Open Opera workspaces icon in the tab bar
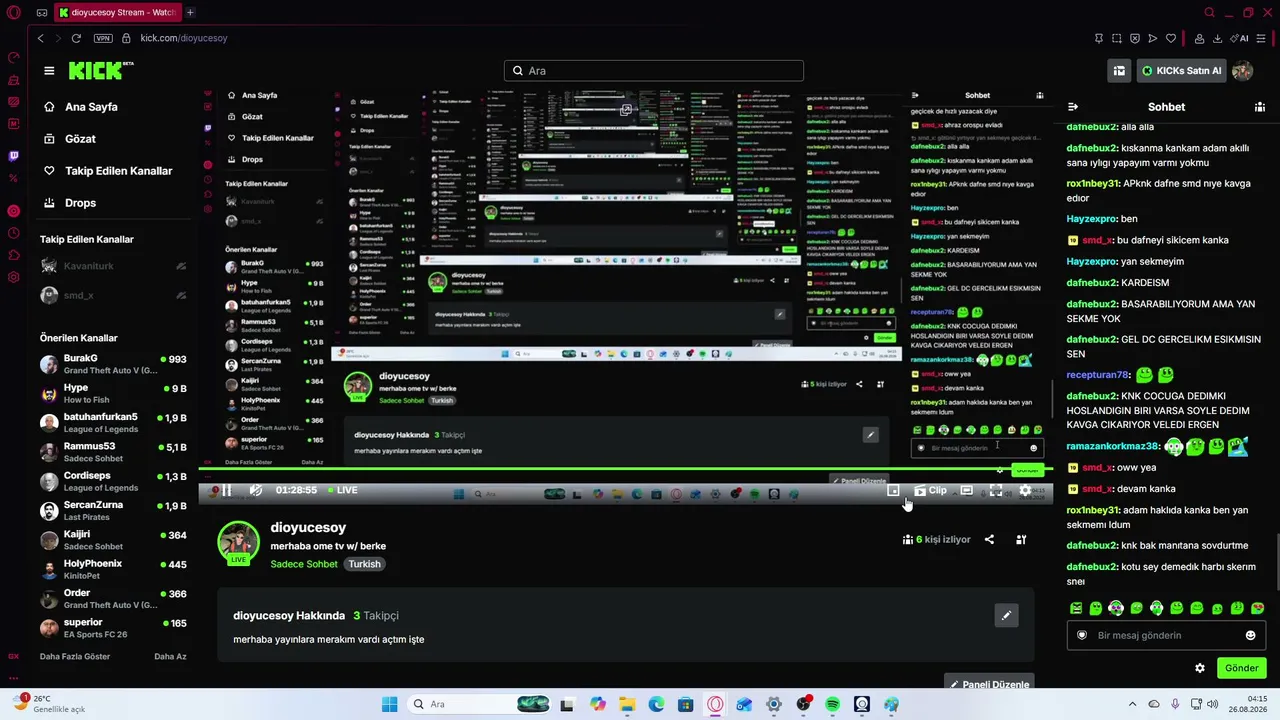 pyautogui.click(x=41, y=13)
